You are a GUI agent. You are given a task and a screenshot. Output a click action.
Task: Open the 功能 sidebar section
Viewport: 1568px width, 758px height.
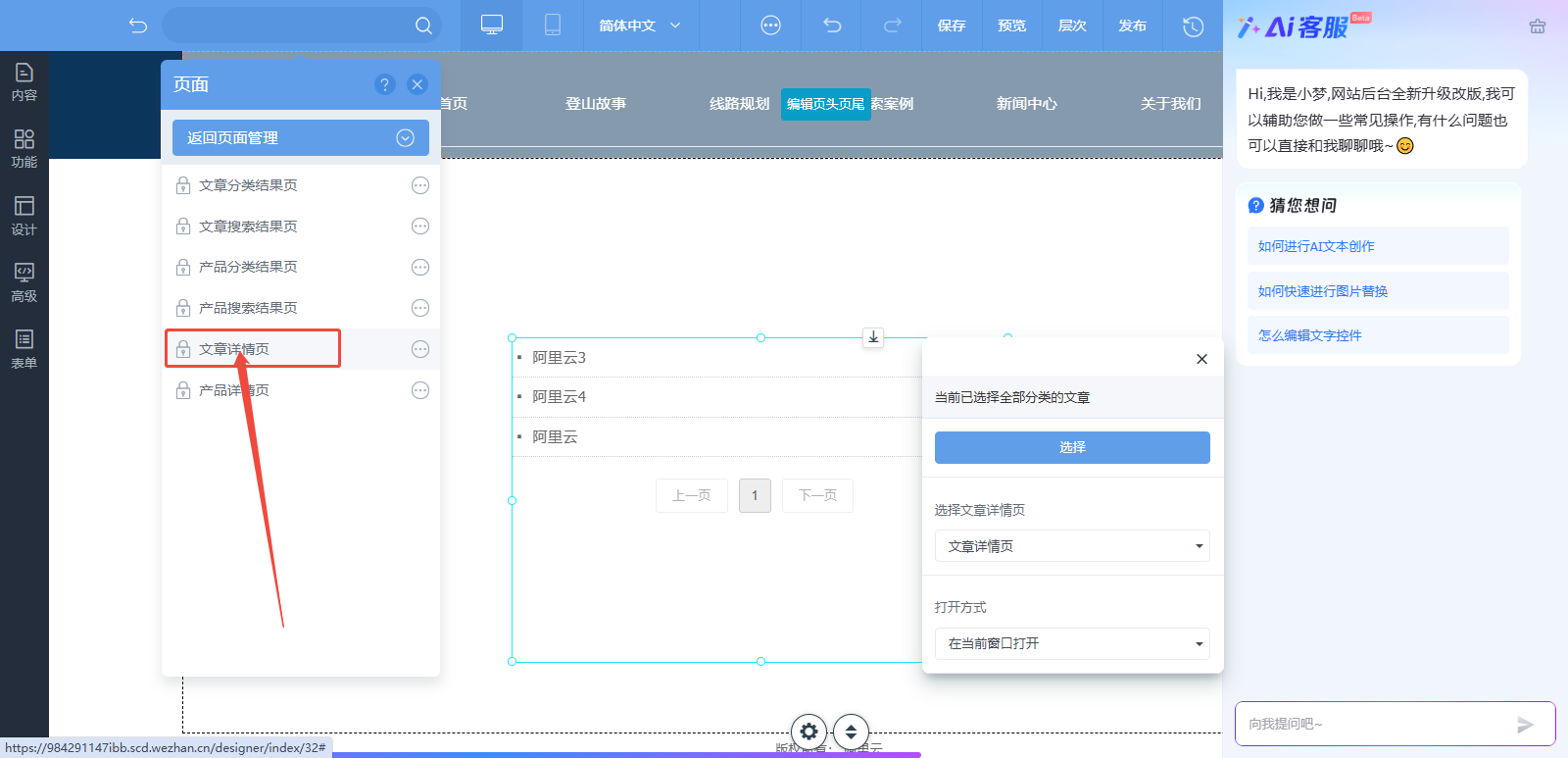[x=24, y=149]
